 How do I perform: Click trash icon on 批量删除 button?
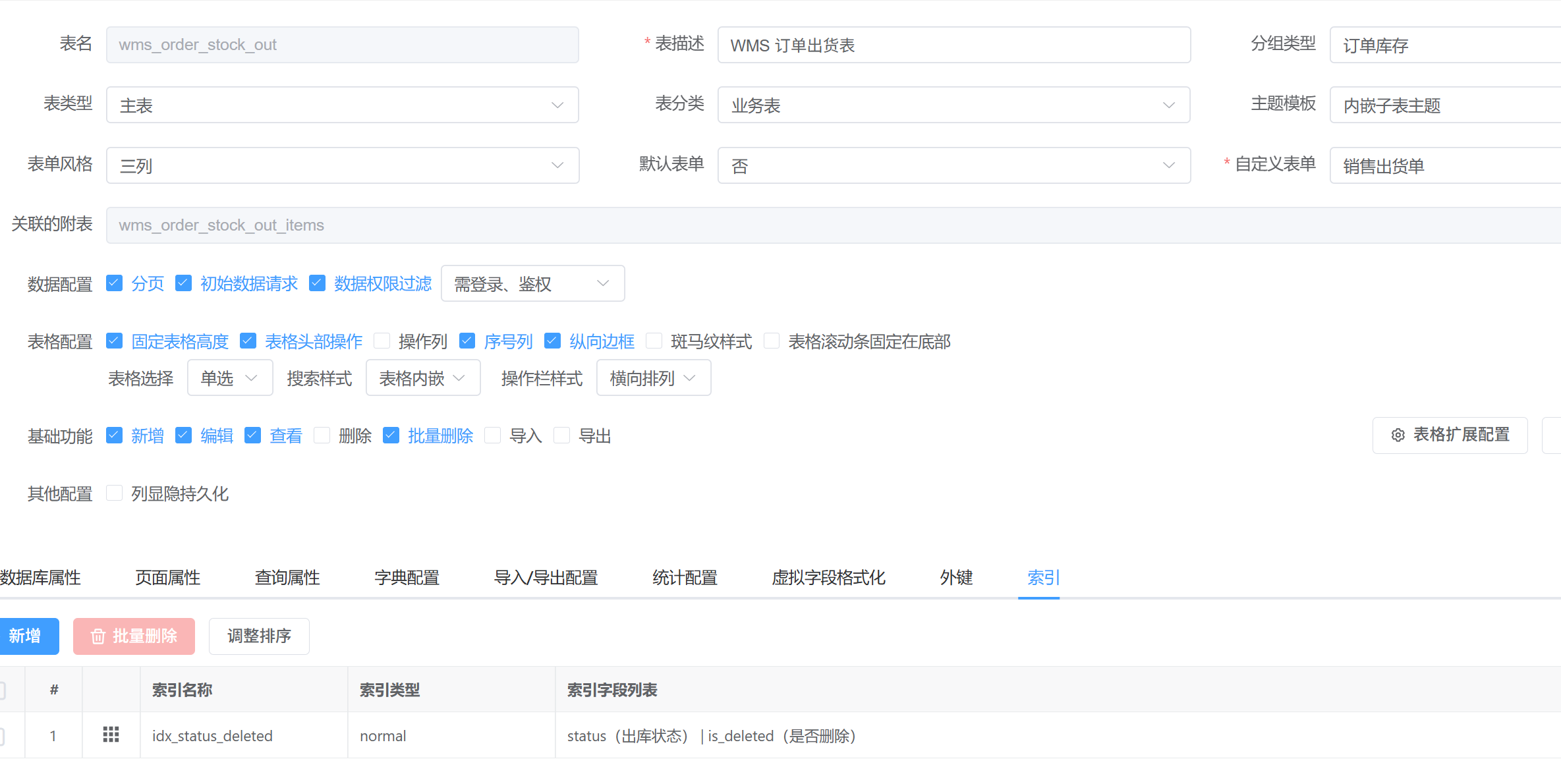pyautogui.click(x=98, y=636)
